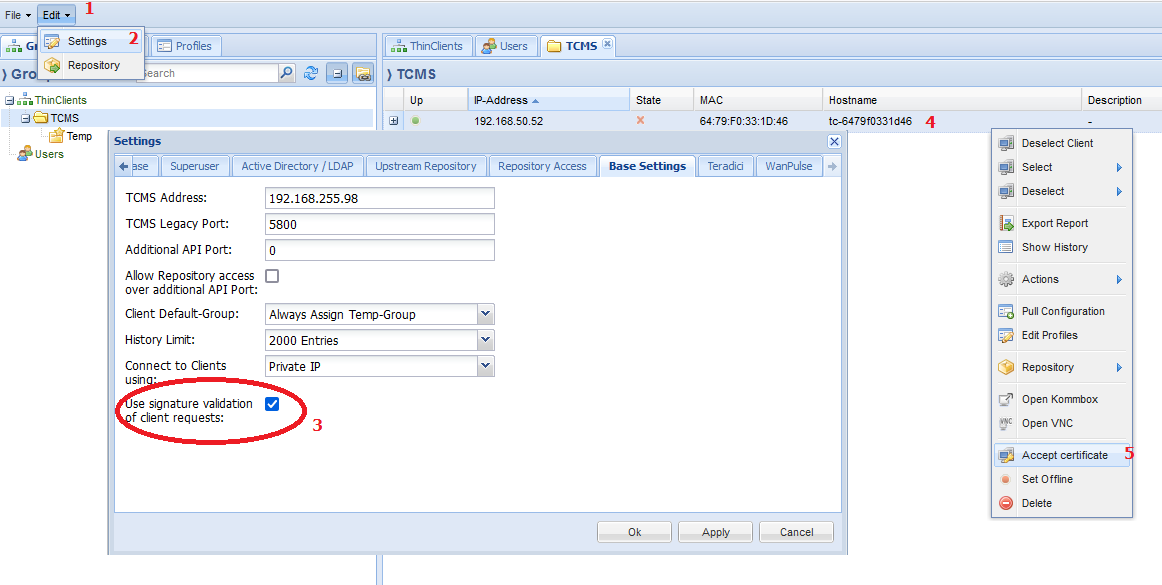Screen dimensions: 1162x585
Task: Click the MAC address 64:79:F0:33:1D:46
Action: point(743,121)
